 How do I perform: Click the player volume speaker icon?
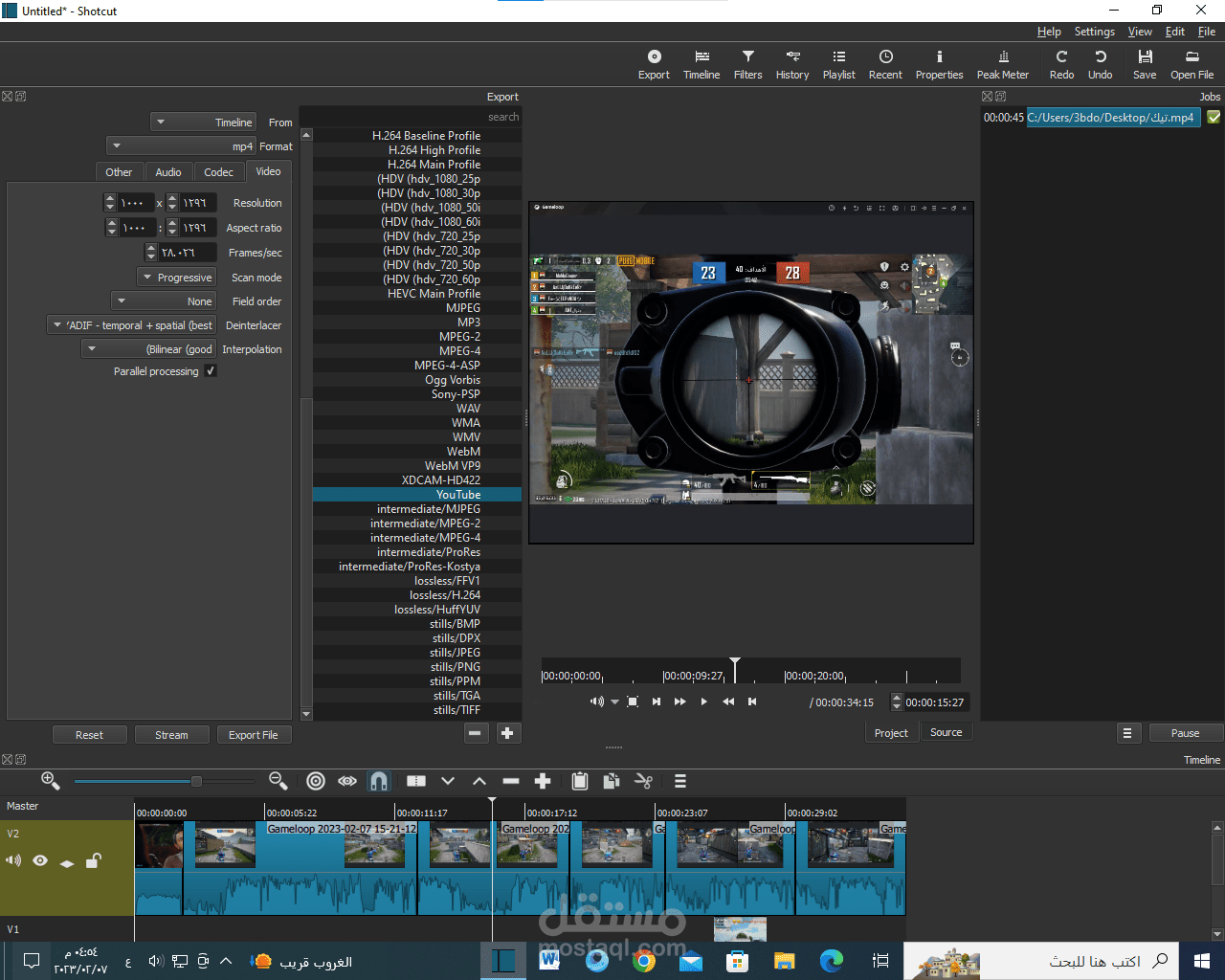click(596, 702)
